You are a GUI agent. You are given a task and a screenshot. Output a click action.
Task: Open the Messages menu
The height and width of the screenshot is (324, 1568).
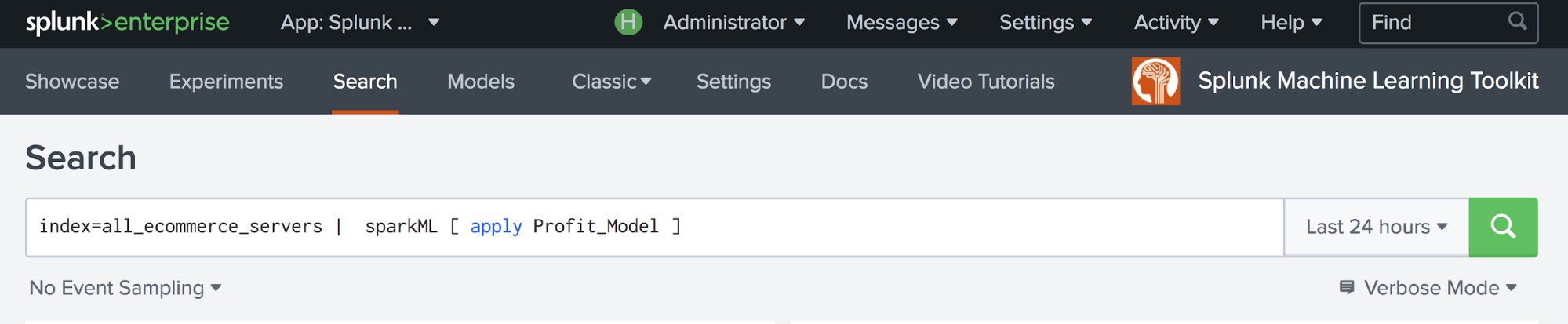[902, 23]
